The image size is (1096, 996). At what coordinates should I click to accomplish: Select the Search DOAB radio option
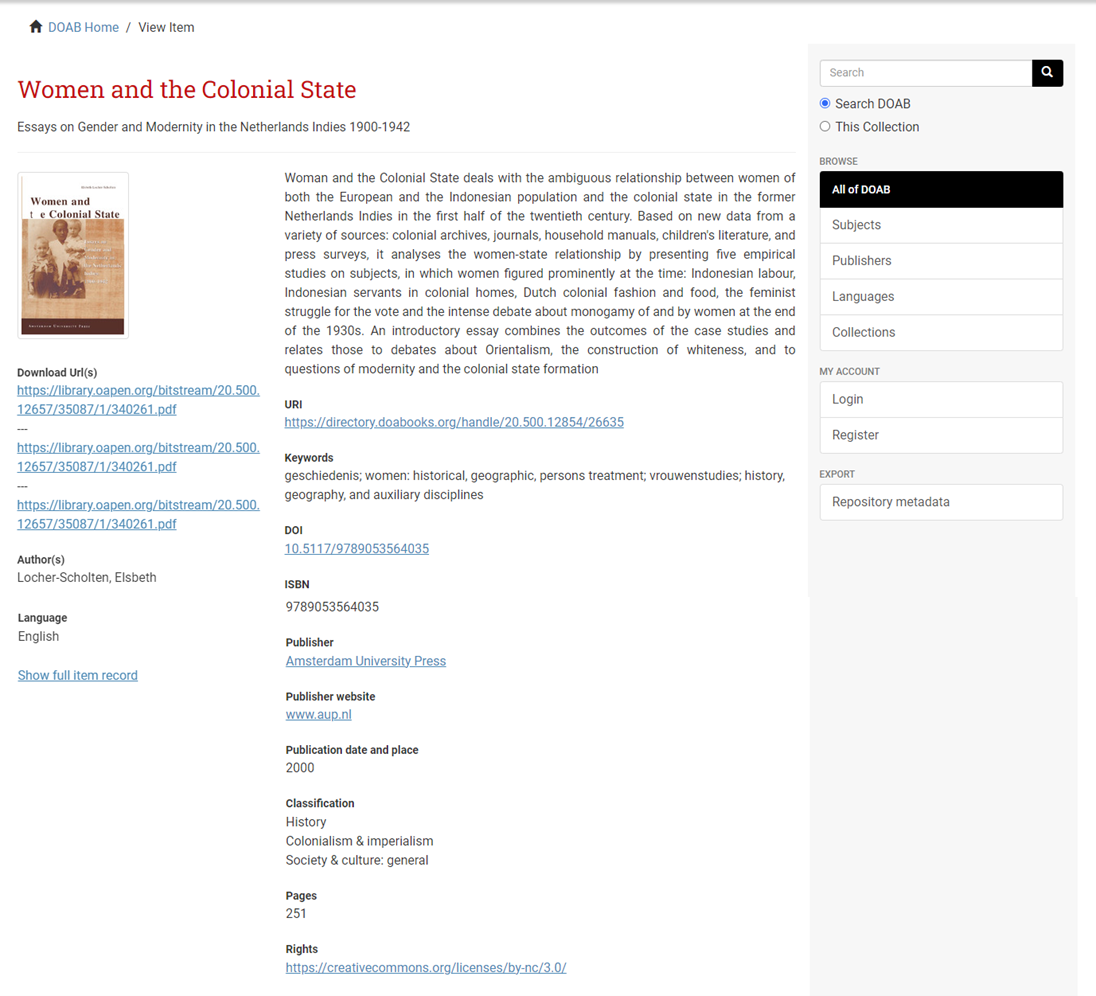(825, 104)
